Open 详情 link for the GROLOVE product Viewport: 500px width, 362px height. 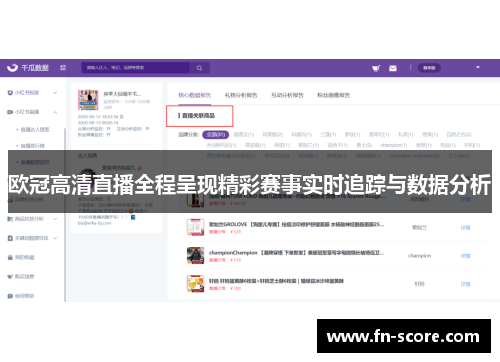[x=466, y=228]
